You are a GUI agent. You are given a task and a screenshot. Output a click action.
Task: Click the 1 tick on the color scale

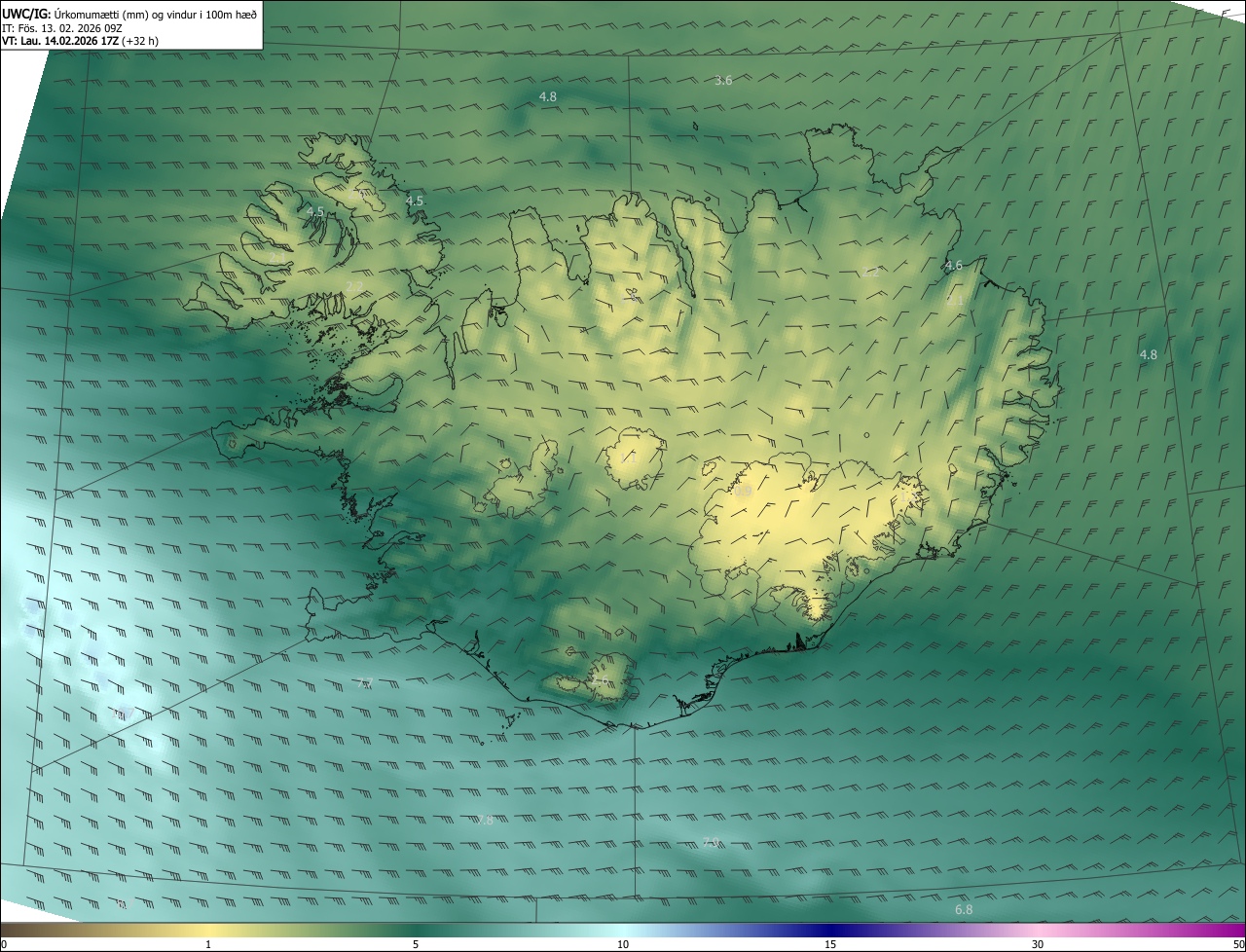tap(208, 944)
